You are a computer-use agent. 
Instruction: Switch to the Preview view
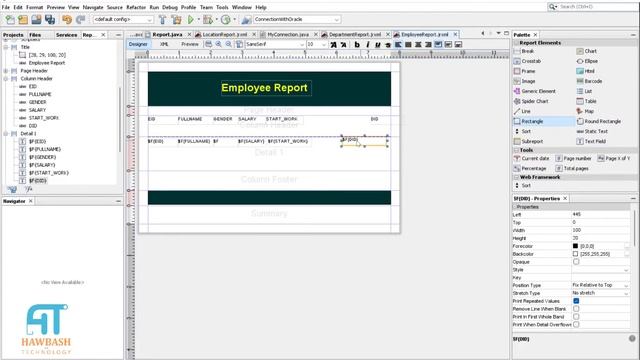190,44
